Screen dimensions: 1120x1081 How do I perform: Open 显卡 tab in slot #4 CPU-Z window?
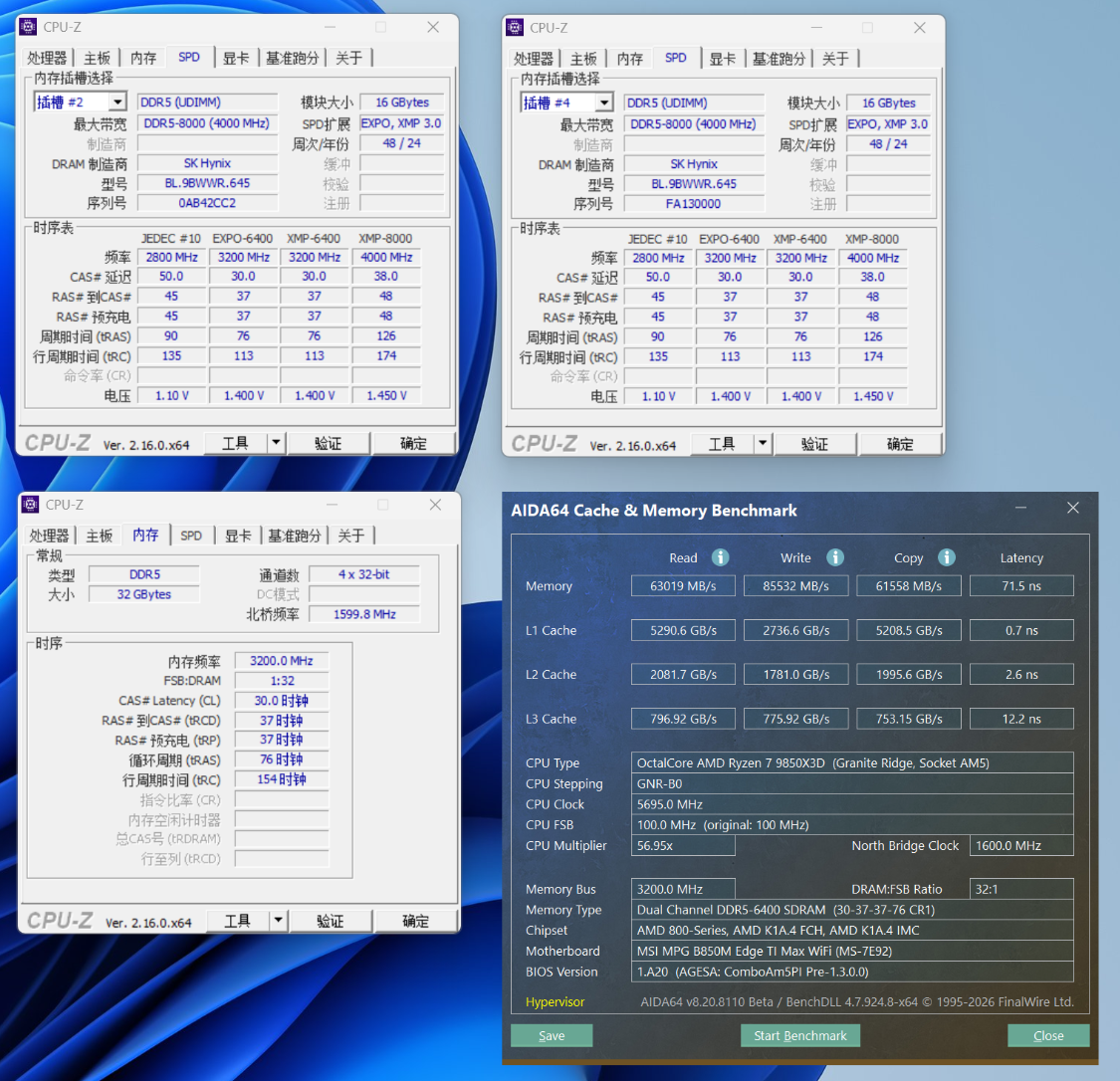coord(722,59)
